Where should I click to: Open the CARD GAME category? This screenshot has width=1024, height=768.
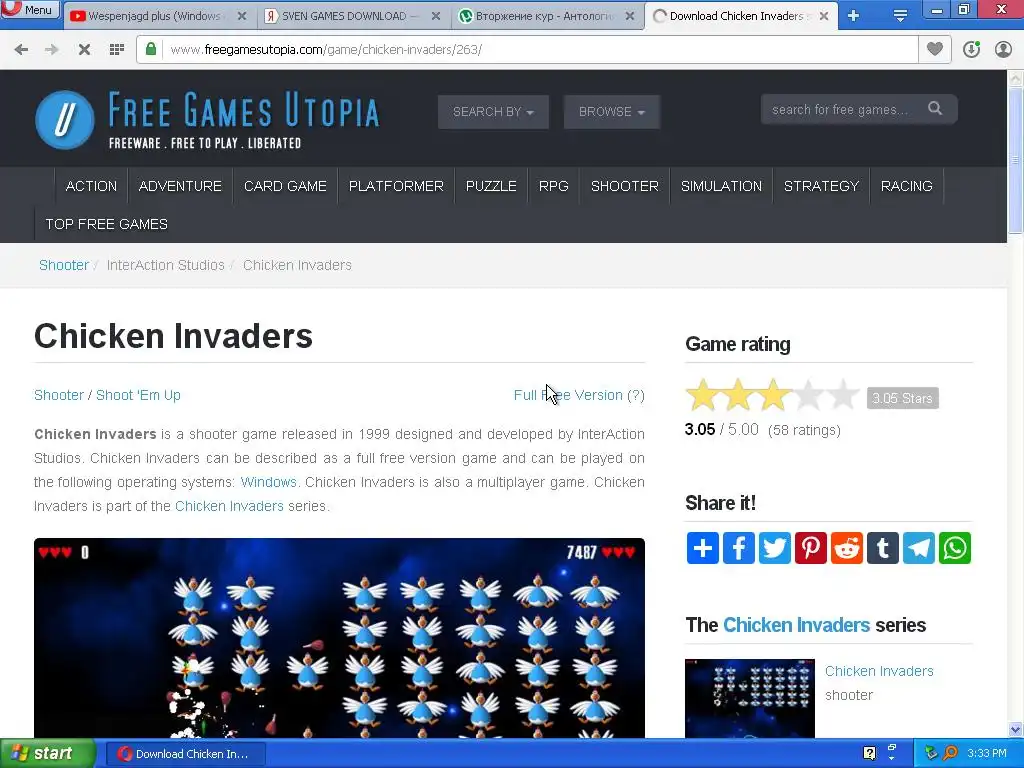(285, 186)
